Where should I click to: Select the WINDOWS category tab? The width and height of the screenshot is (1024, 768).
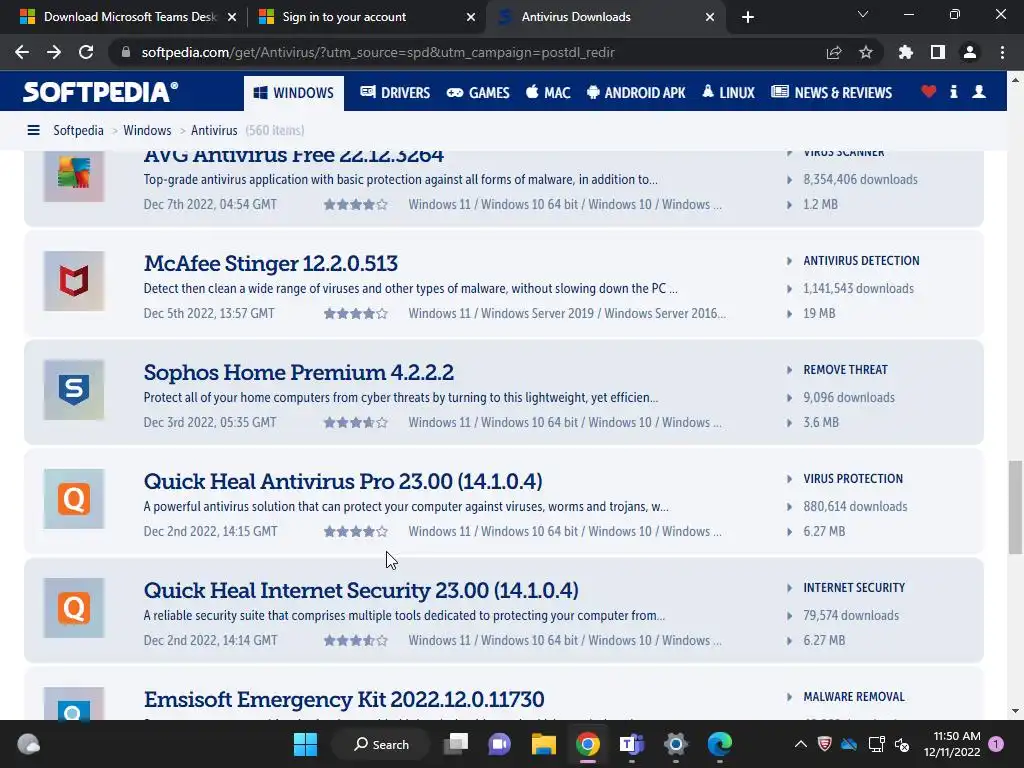pos(294,93)
